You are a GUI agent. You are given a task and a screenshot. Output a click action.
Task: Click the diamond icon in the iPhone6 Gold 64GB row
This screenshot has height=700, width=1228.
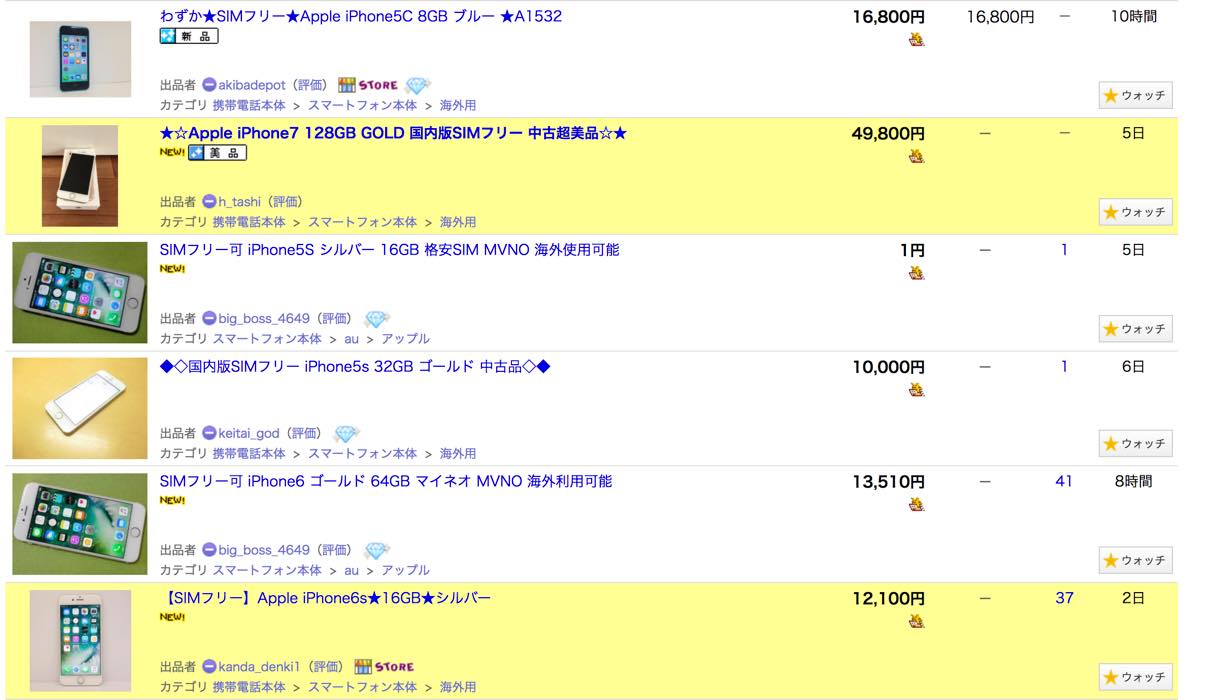[377, 549]
